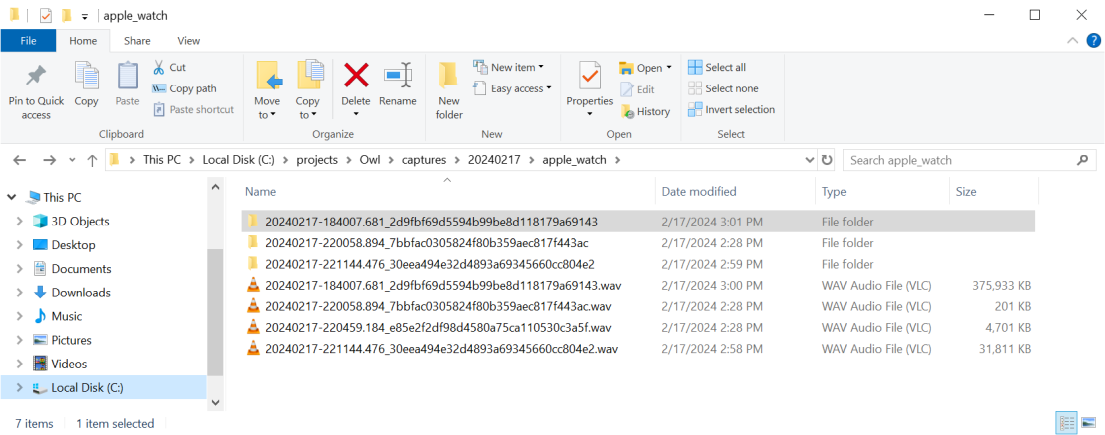This screenshot has width=1105, height=435.
Task: Click Copy path in Clipboard group
Action: (184, 89)
